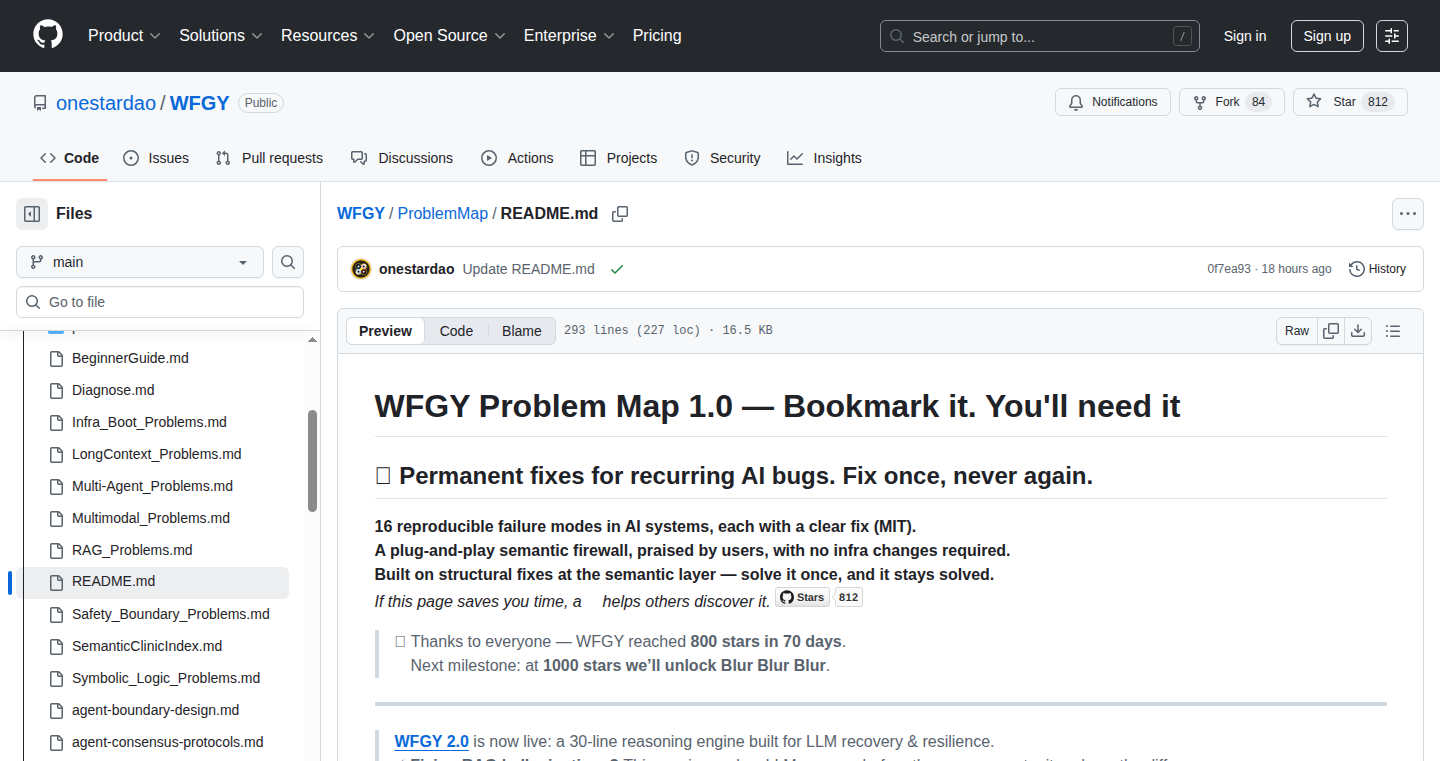Screen dimensions: 1440x761
Task: Copy raw file contents icon
Action: pos(1331,331)
